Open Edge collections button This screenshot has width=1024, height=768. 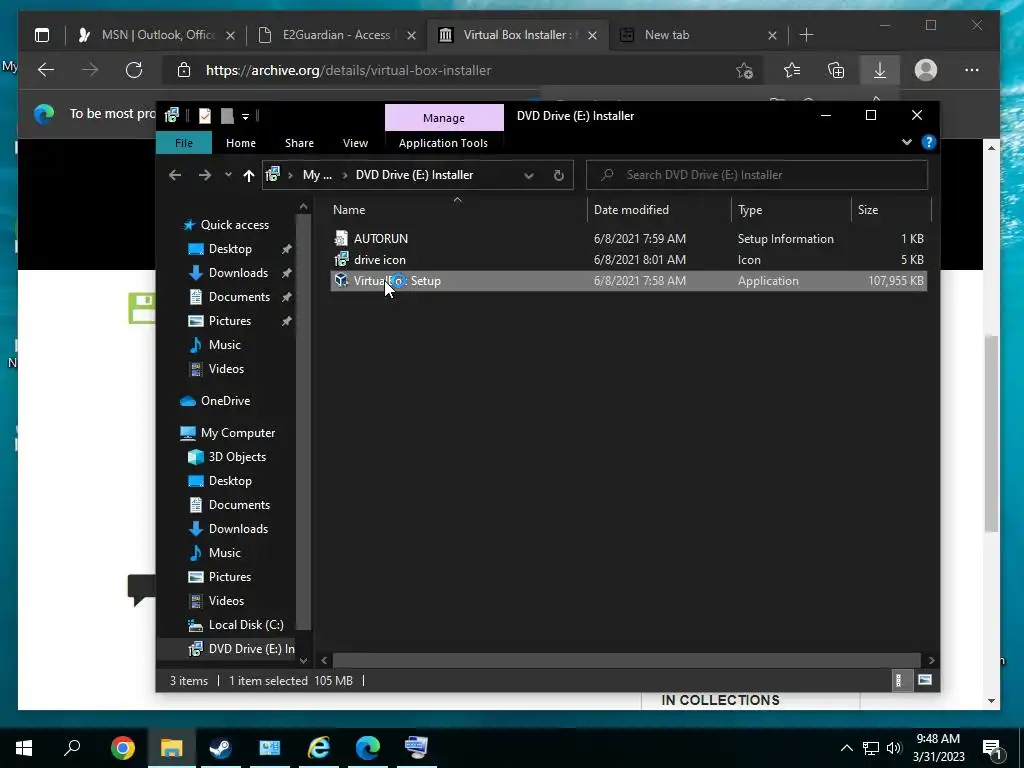(x=836, y=70)
